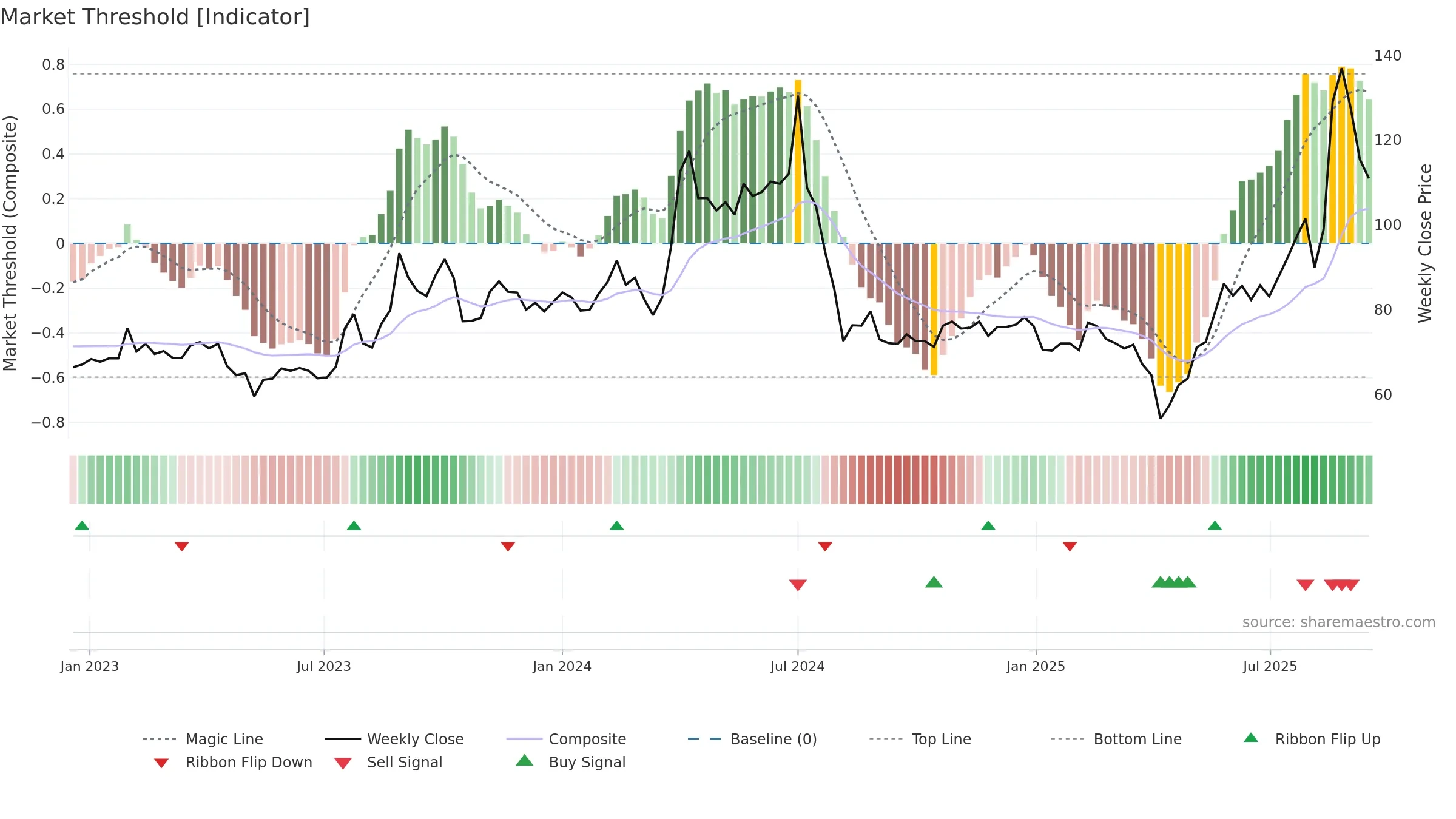Toggle the Buy Signal legend entry
Viewport: 1456px width, 819px height.
tap(570, 762)
